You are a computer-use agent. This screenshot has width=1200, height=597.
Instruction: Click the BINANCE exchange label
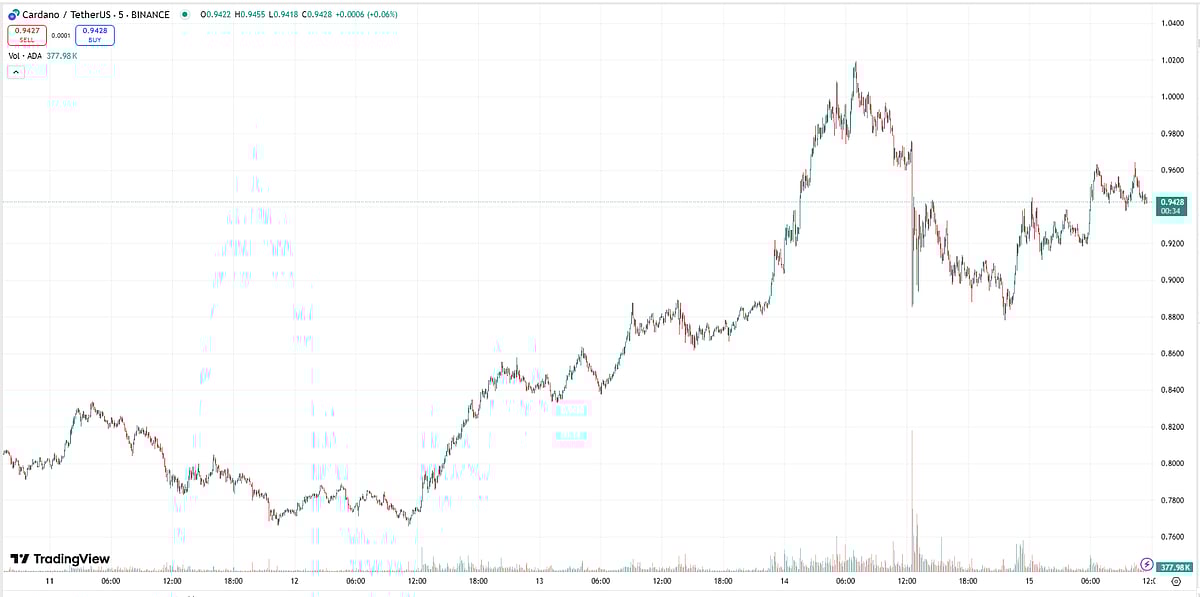tap(148, 13)
